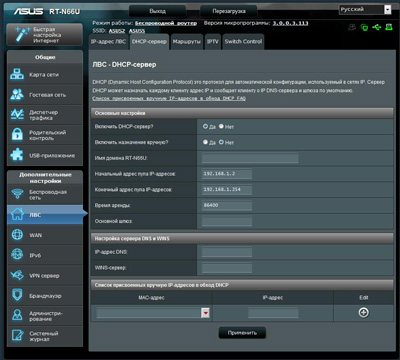The image size is (400, 360).
Task: Click the Основной шлюз gateway field
Action: 227,221
